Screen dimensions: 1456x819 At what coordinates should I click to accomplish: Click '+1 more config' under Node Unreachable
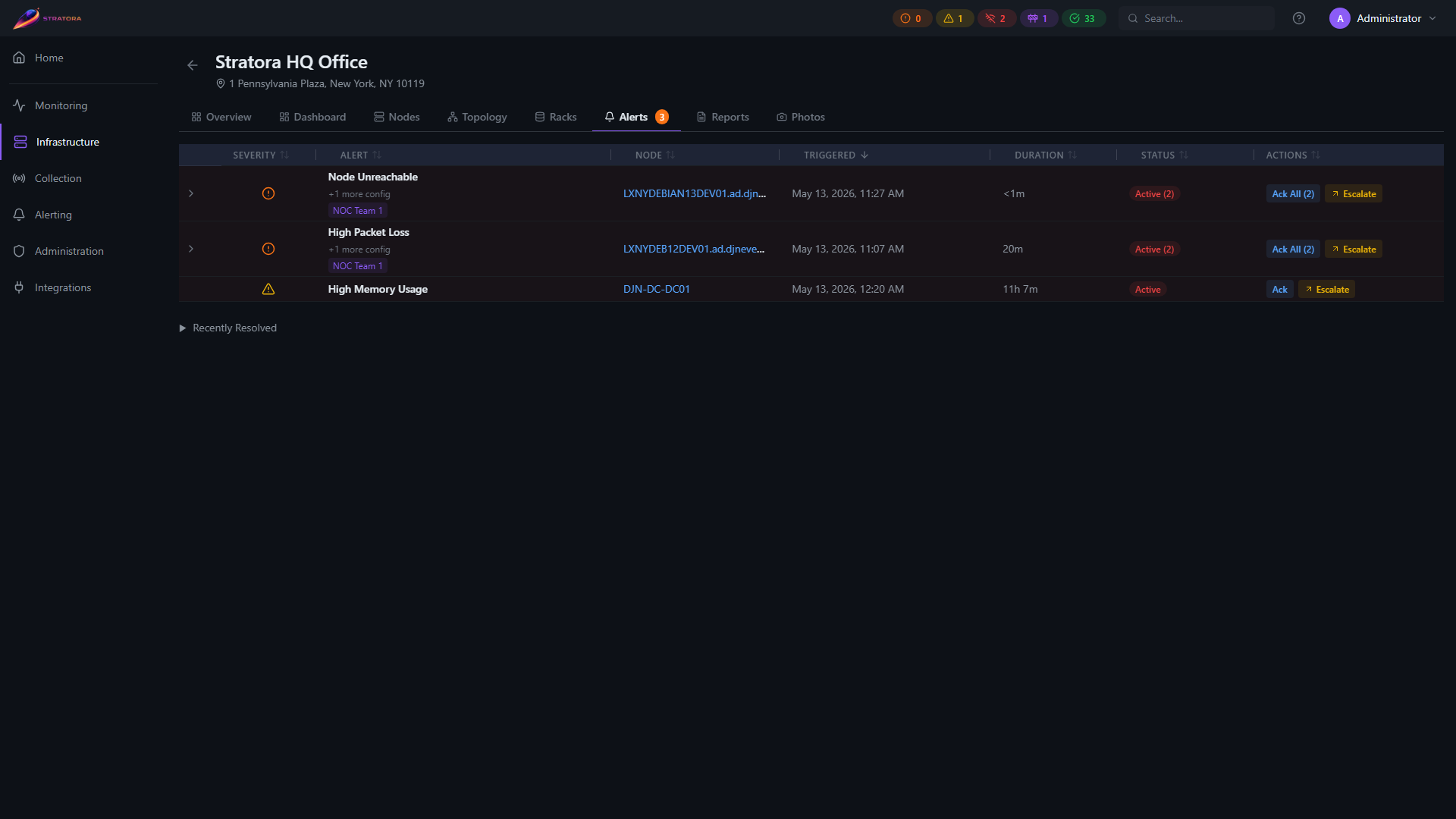[x=359, y=194]
